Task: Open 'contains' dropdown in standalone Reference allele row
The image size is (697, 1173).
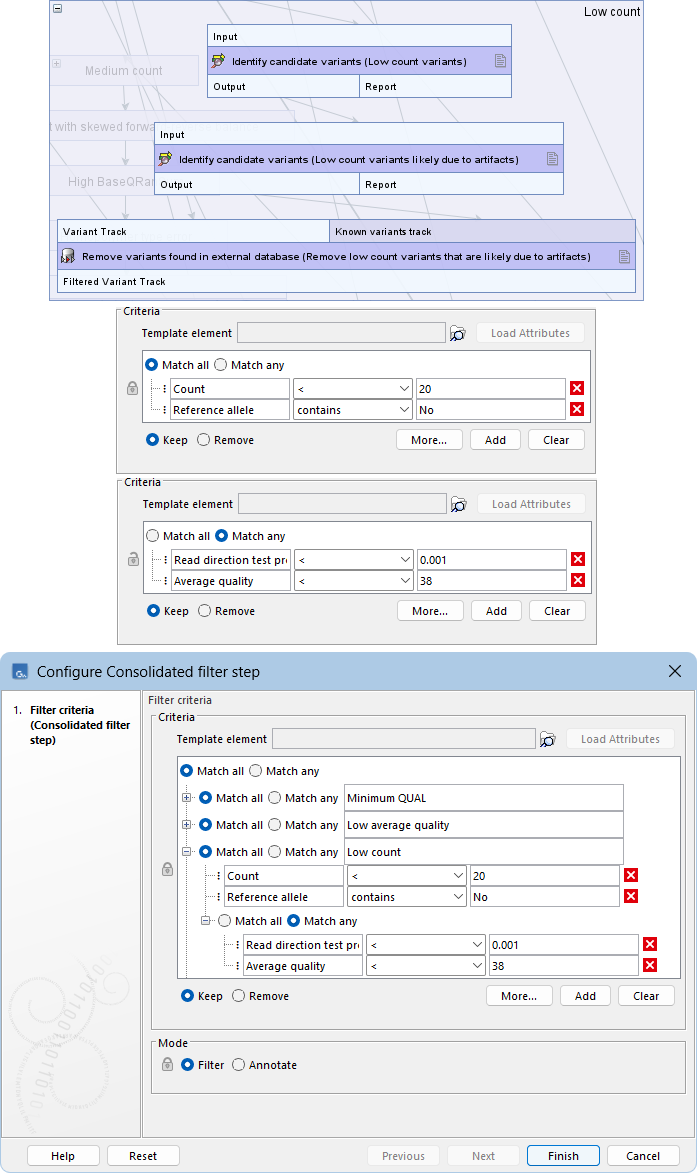Action: tap(352, 409)
